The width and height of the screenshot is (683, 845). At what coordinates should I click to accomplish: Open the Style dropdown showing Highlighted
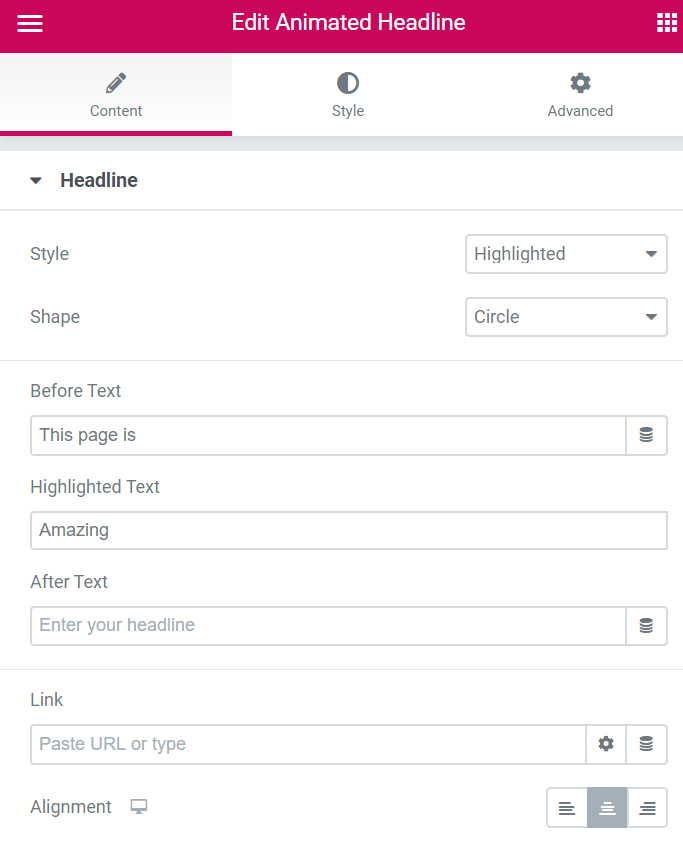point(566,254)
